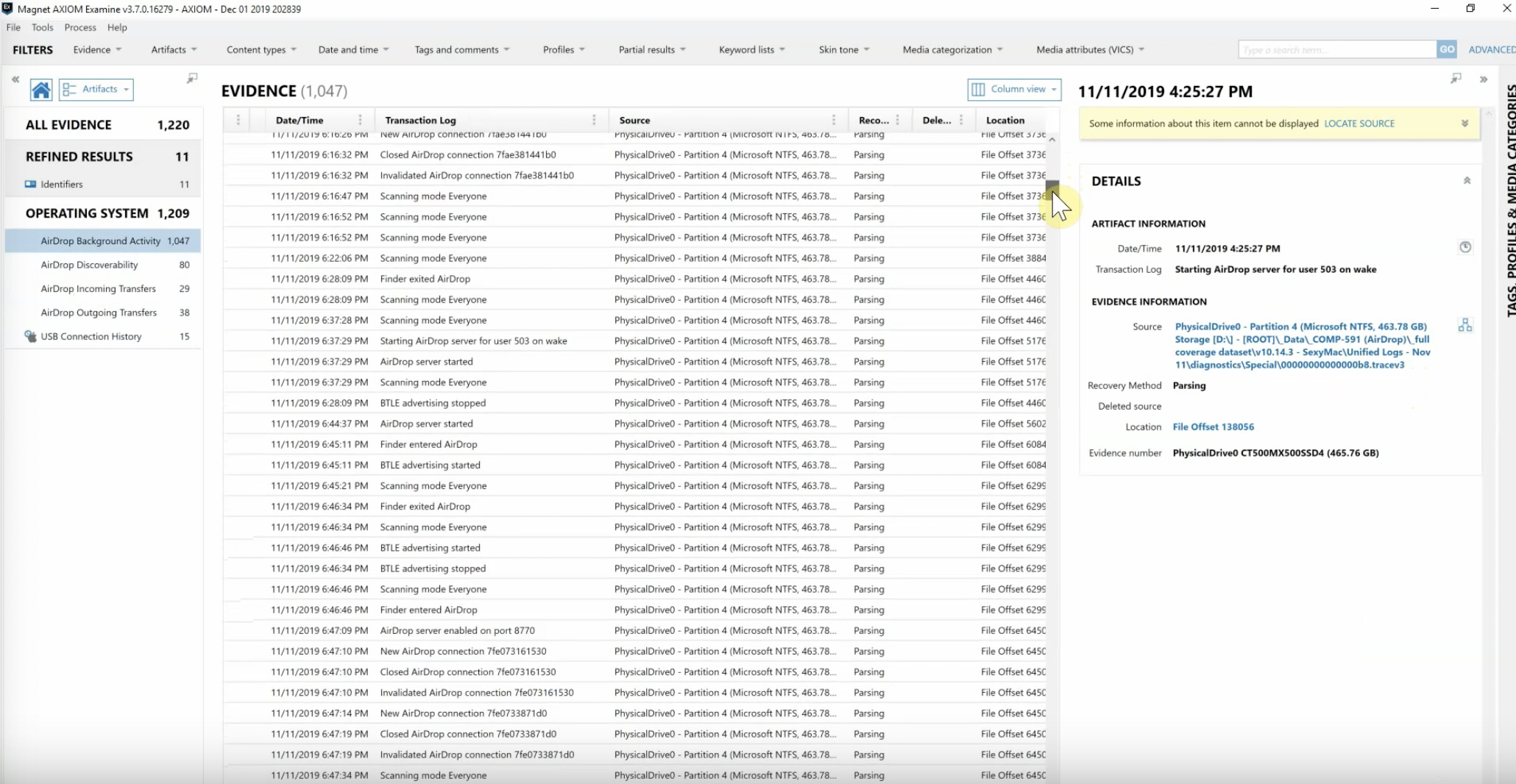Screen dimensions: 1516x784
Task: Click the GO search button
Action: pyautogui.click(x=1447, y=49)
